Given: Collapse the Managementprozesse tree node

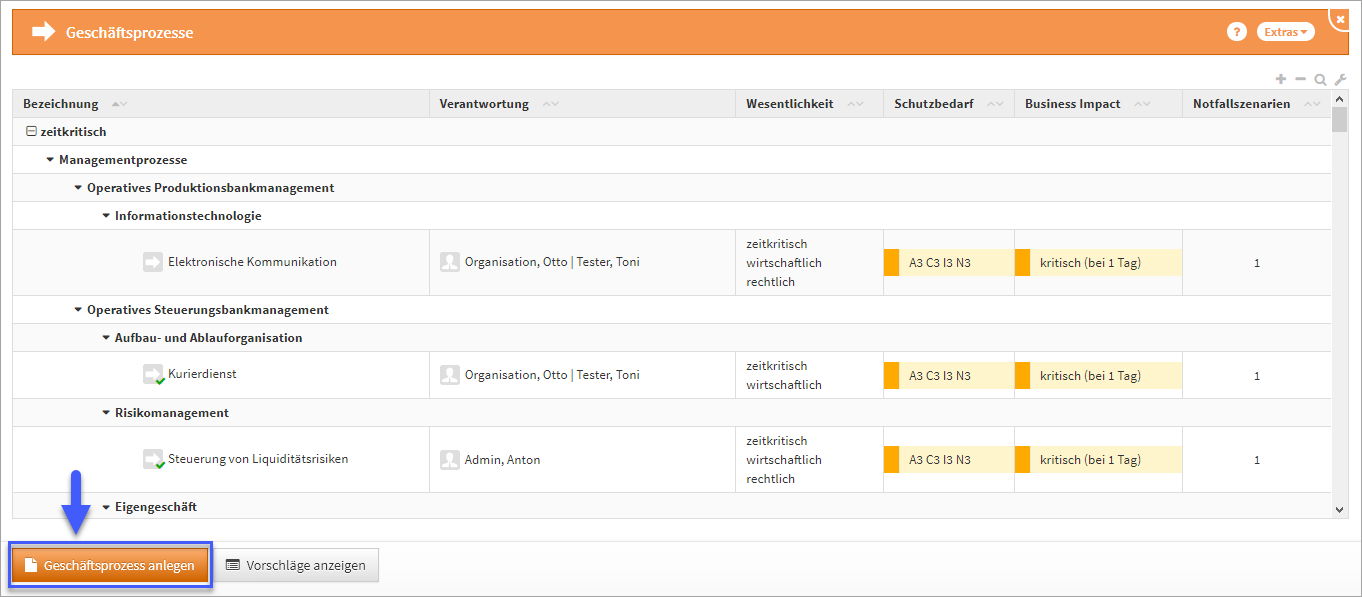Looking at the screenshot, I should click(50, 160).
